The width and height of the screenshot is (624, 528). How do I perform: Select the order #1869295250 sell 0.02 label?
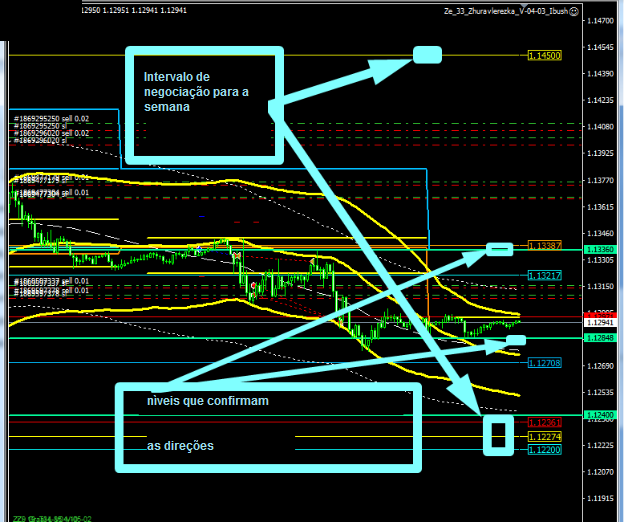coord(52,118)
